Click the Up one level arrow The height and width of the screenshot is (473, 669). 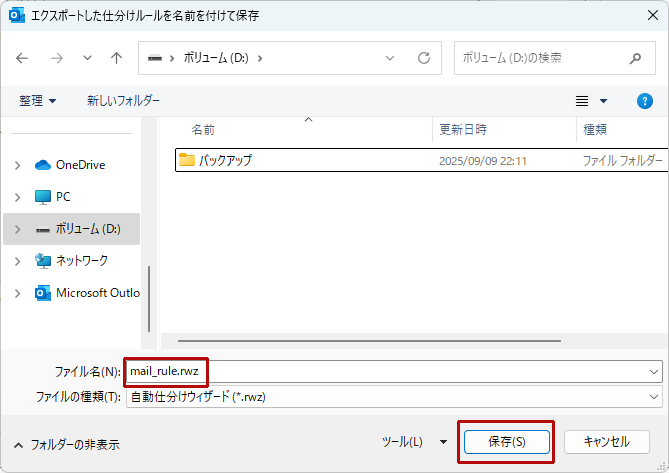pyautogui.click(x=116, y=58)
